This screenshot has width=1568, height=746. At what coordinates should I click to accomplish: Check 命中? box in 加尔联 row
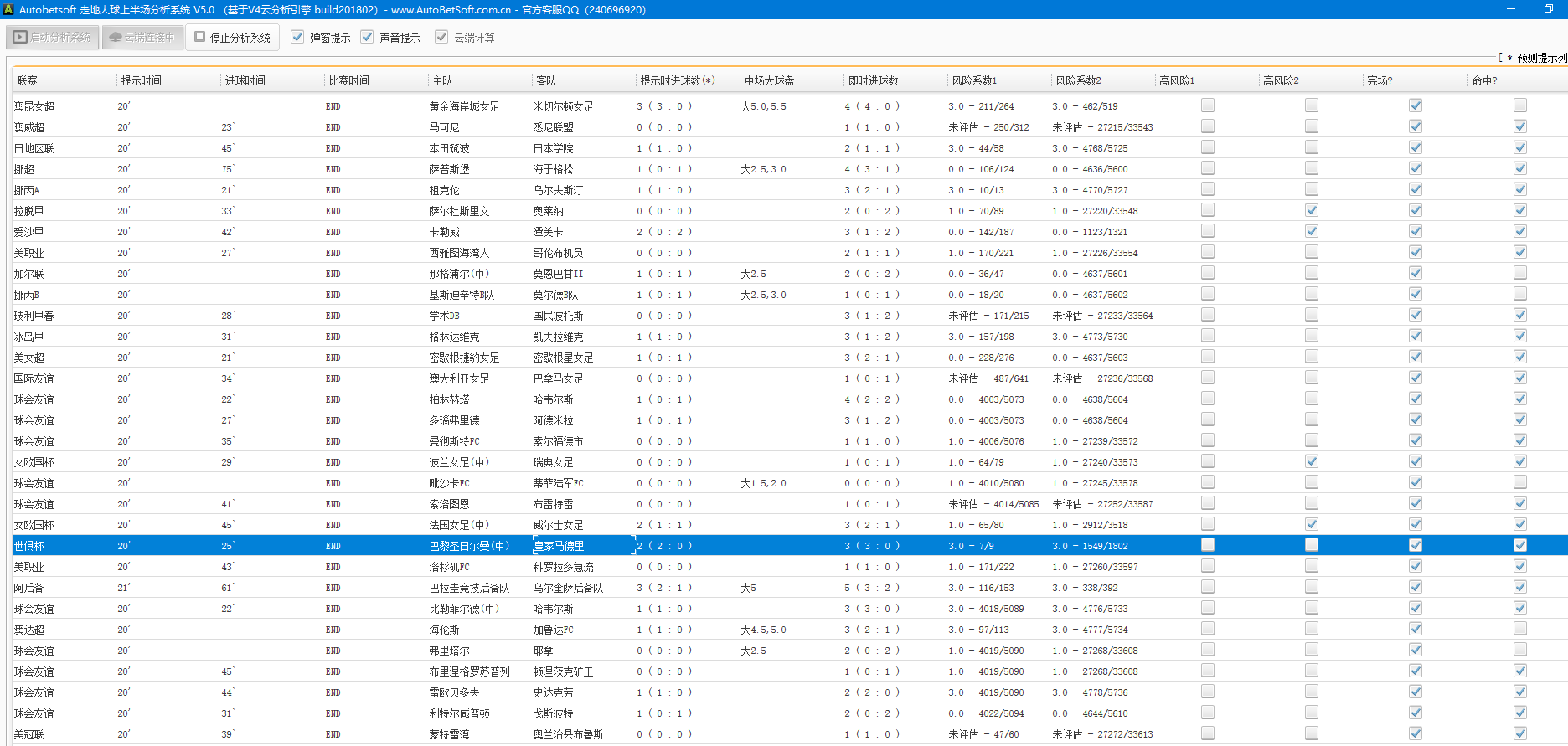click(1520, 273)
